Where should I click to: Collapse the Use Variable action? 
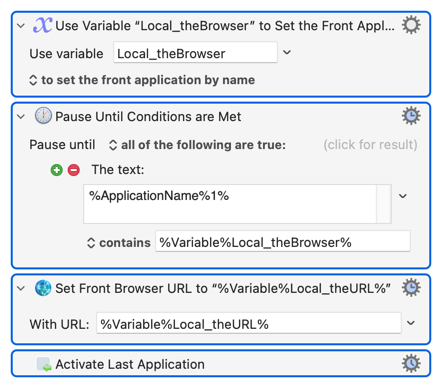(21, 26)
